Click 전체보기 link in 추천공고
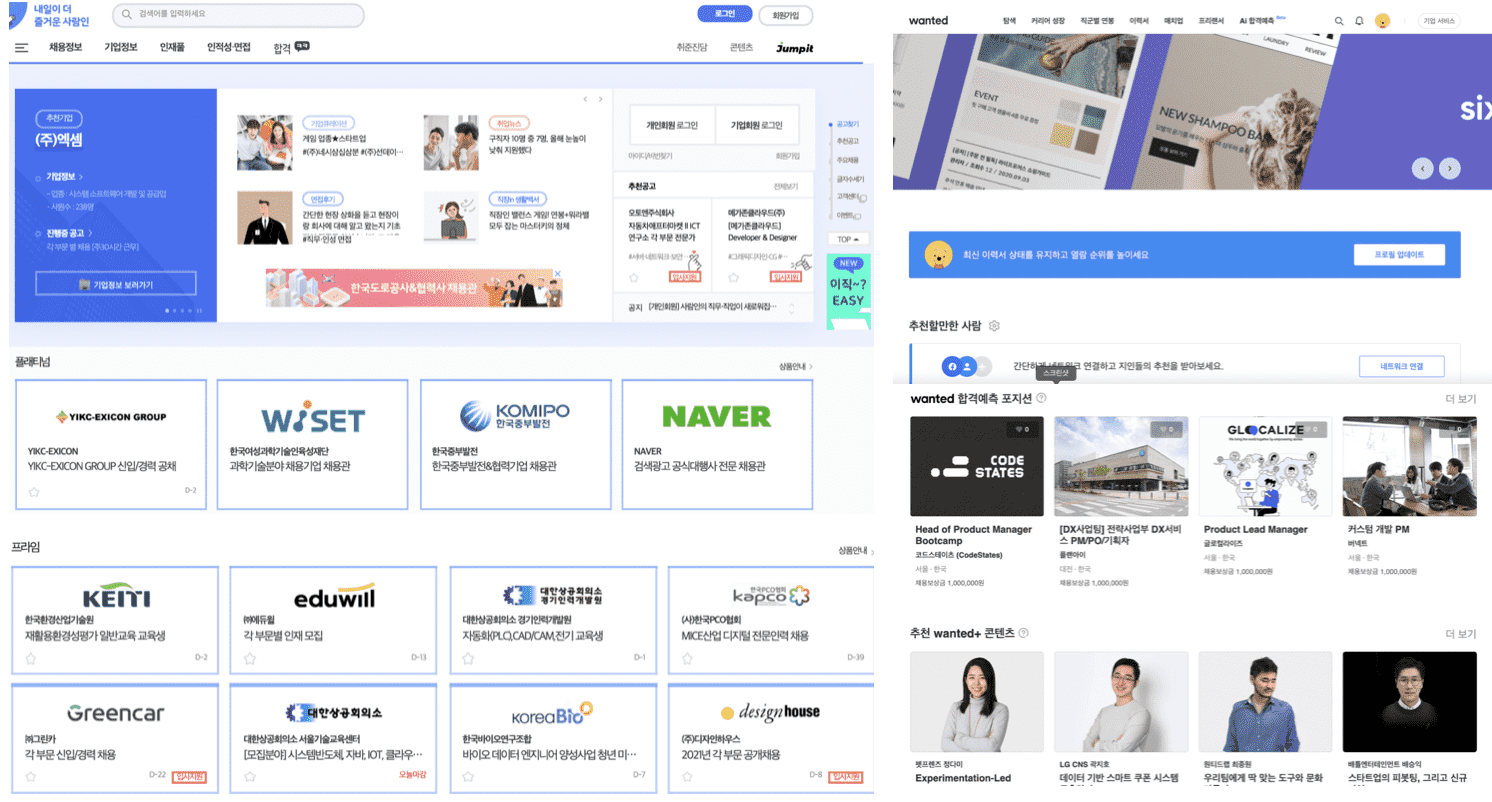 point(785,187)
